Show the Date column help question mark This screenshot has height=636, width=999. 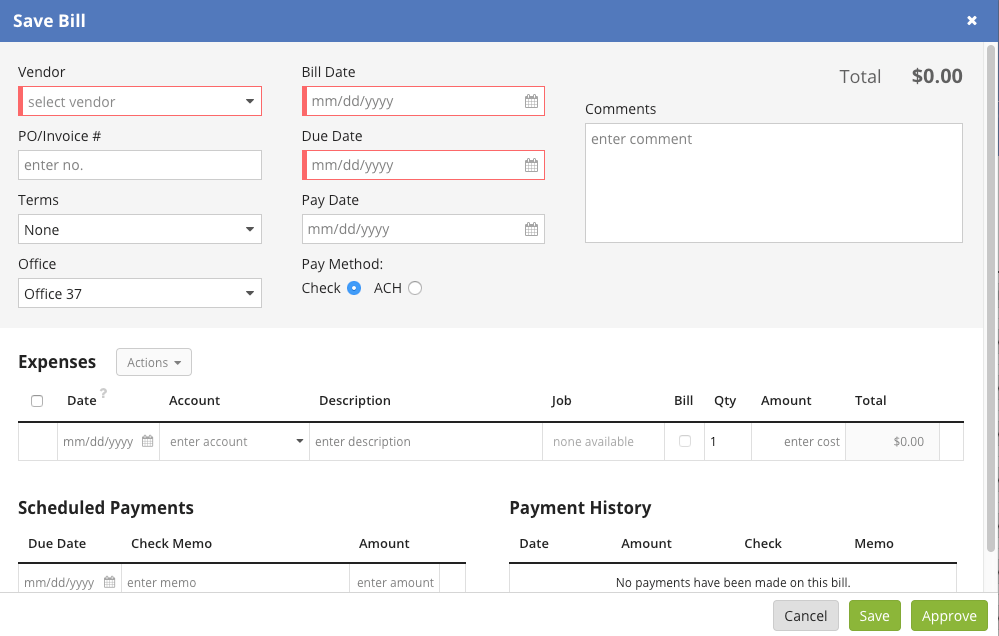(x=103, y=393)
